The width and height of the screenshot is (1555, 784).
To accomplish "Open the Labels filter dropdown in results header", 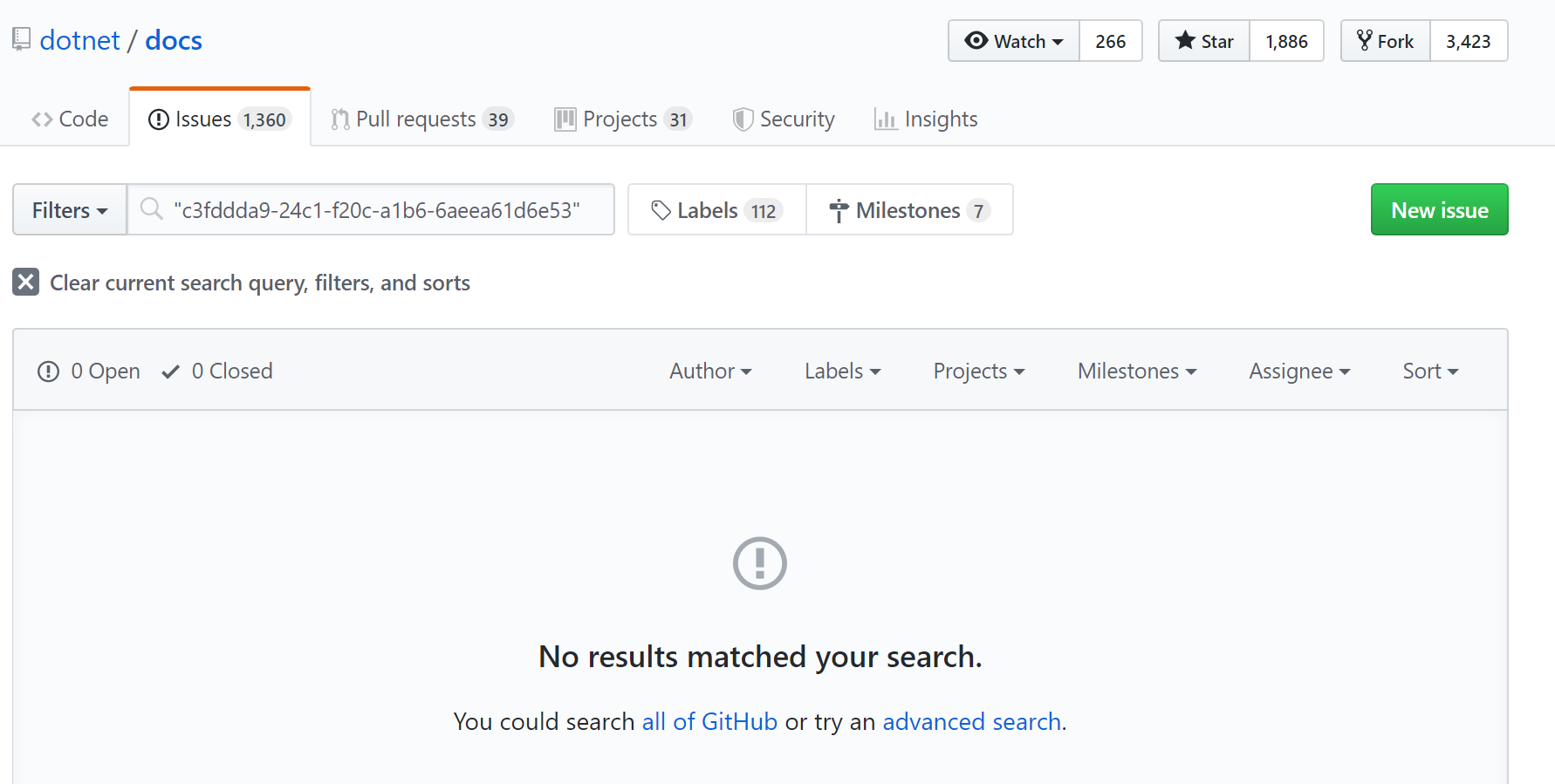I will coord(843,371).
